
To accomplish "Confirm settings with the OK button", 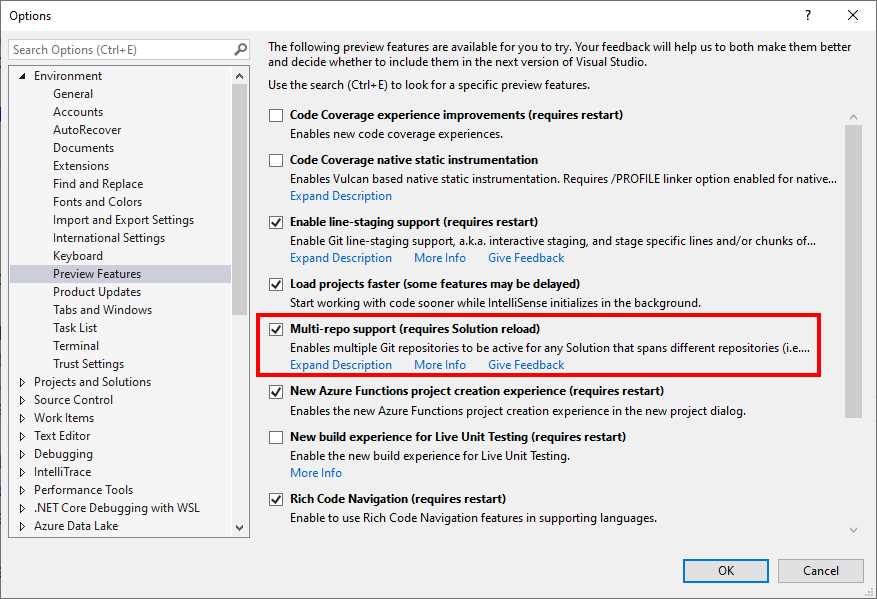I will point(726,570).
